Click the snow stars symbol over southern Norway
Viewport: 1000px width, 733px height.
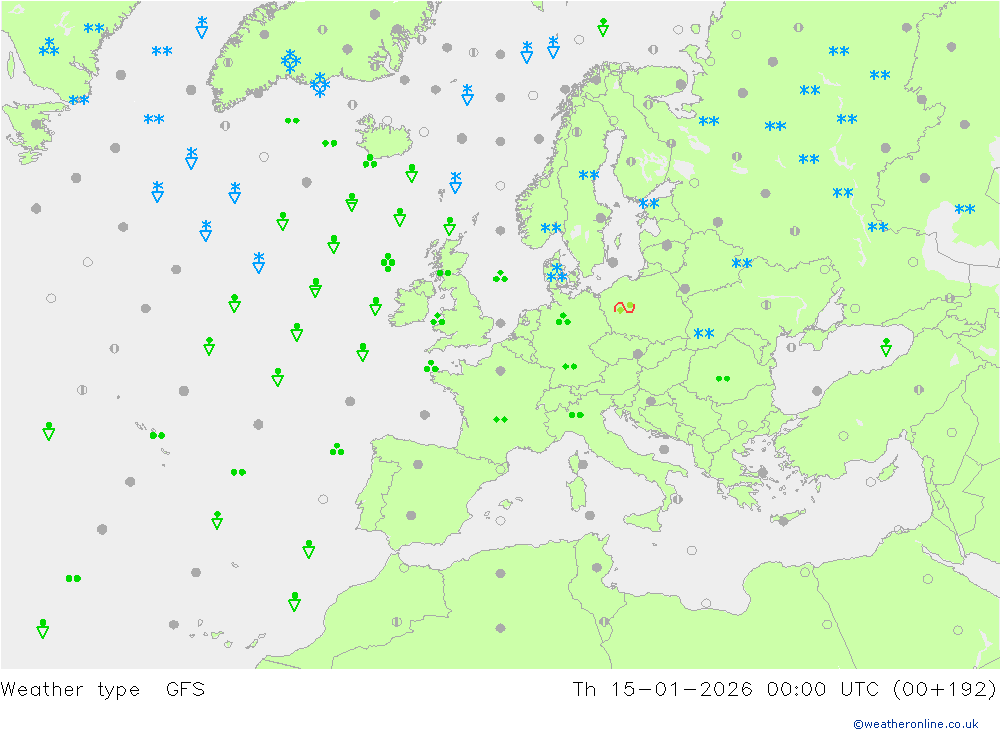click(x=551, y=228)
